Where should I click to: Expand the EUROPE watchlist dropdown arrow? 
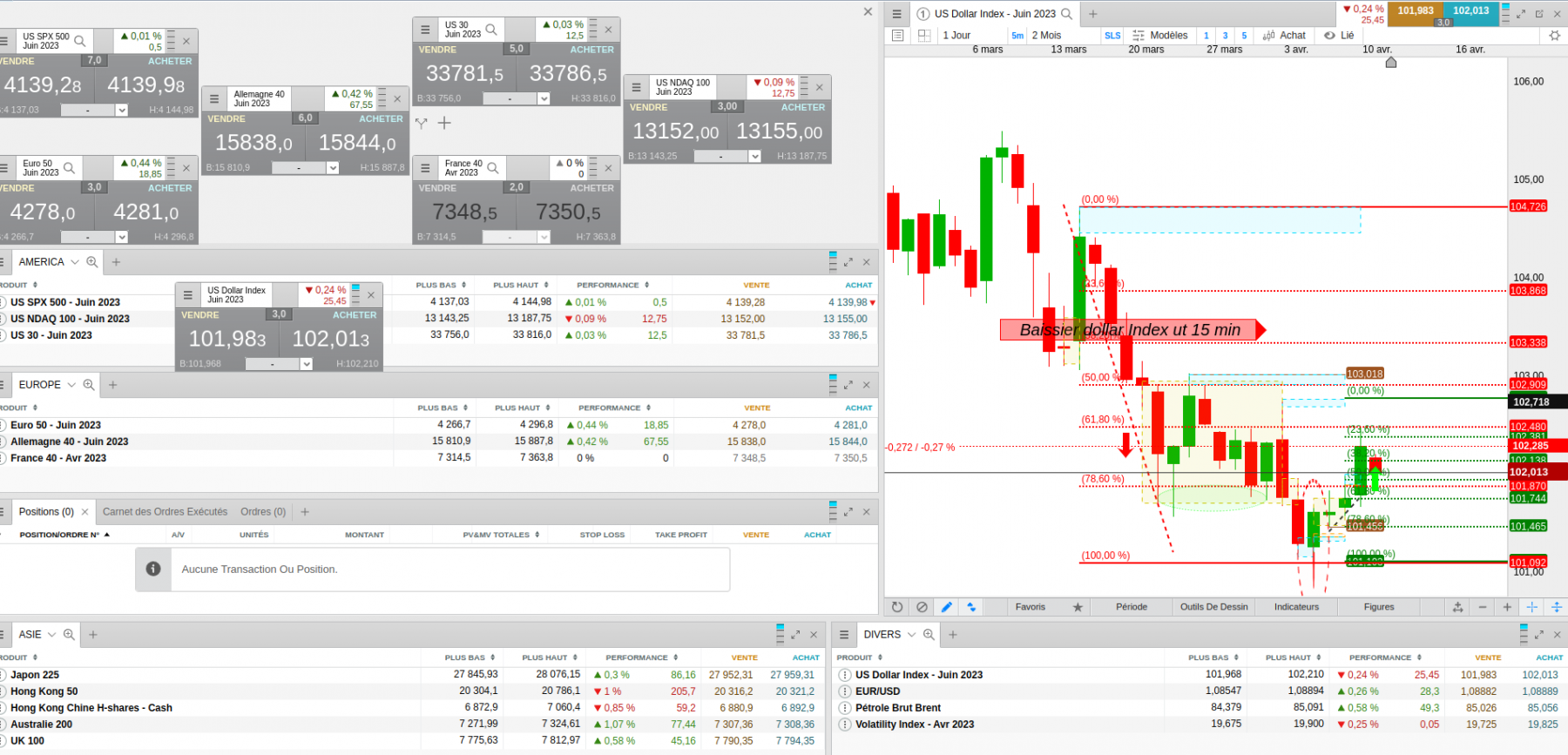click(x=72, y=384)
